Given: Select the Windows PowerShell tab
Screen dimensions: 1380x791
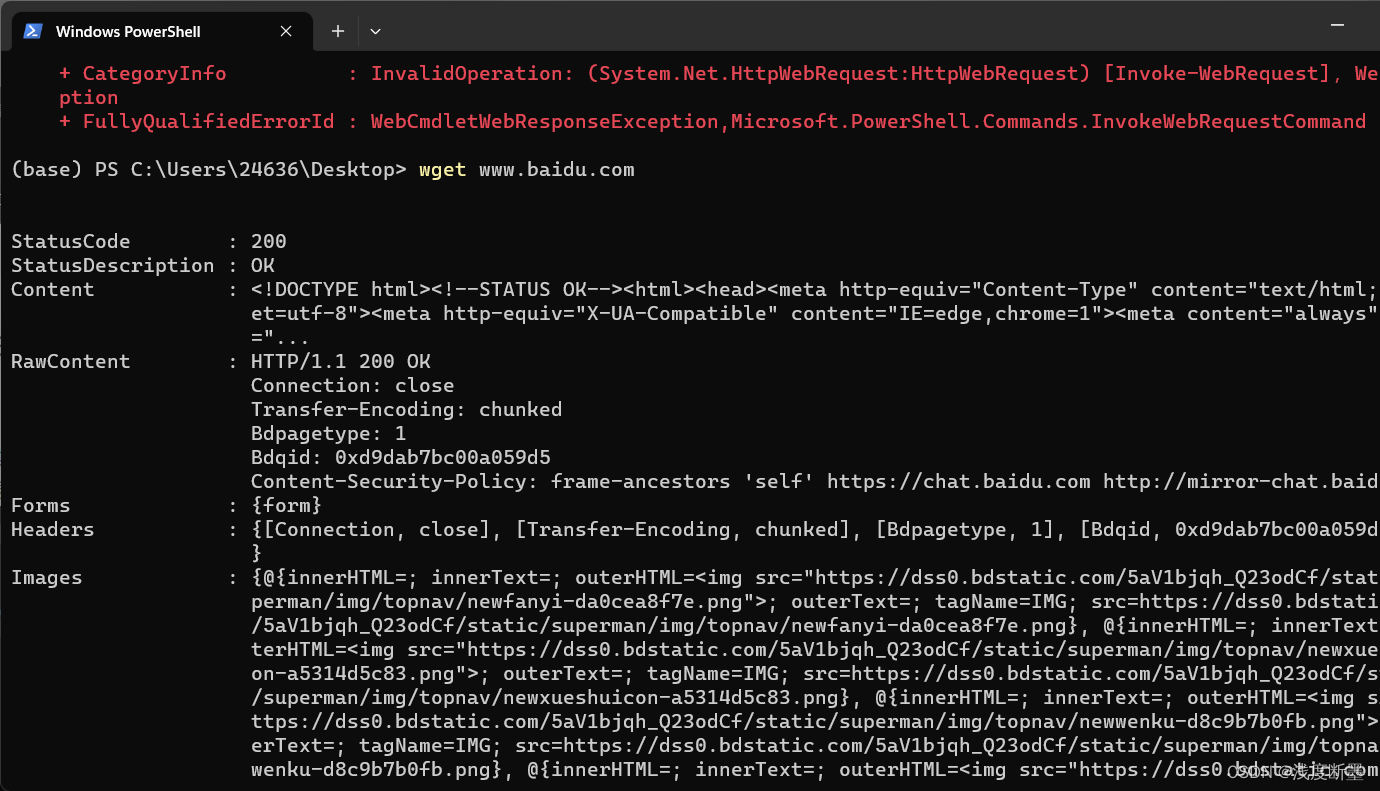Looking at the screenshot, I should tap(161, 31).
